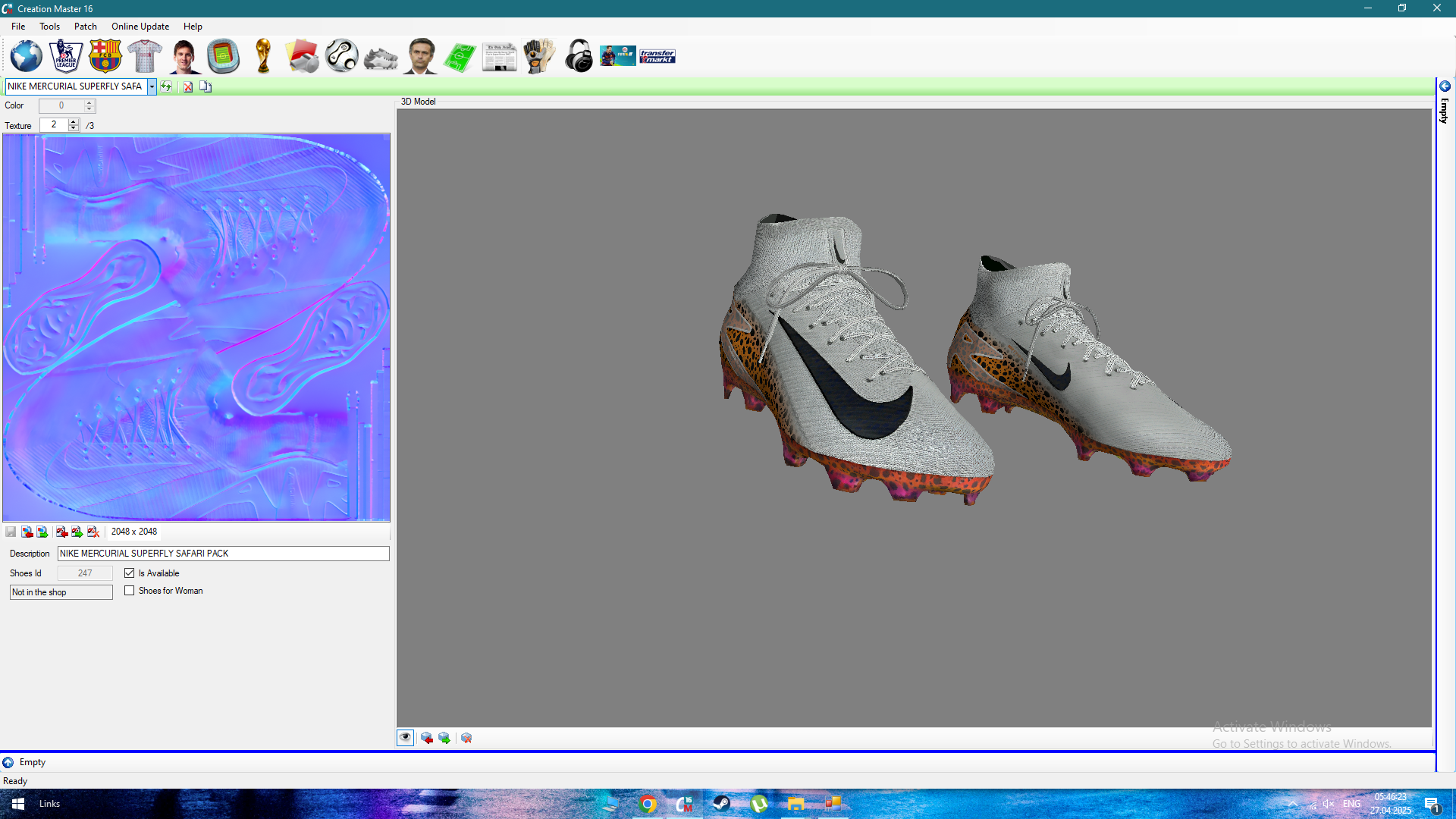The width and height of the screenshot is (1456, 819).
Task: Open the green pitch formations editor
Action: [460, 57]
